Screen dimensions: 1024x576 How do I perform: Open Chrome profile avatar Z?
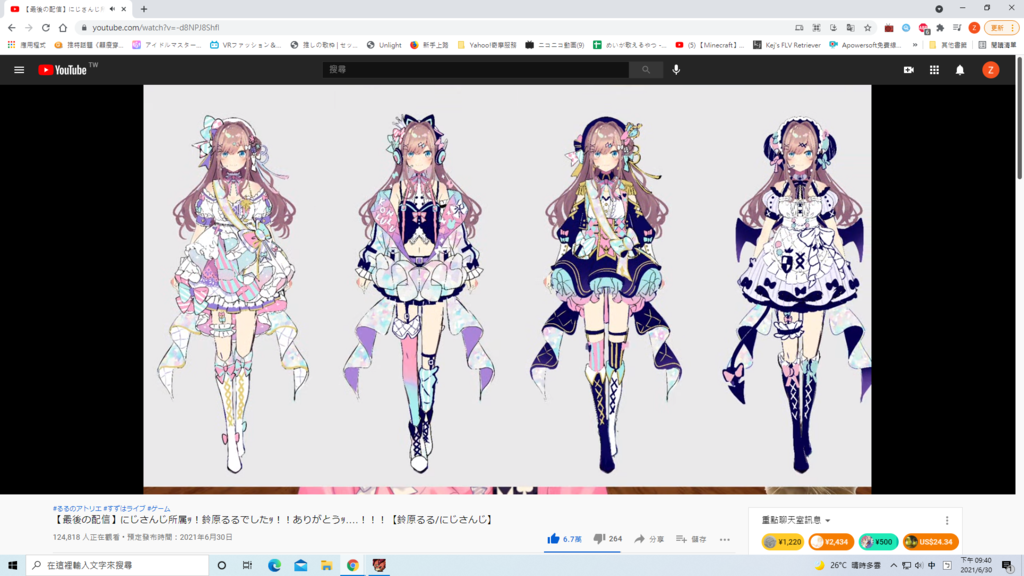974,27
